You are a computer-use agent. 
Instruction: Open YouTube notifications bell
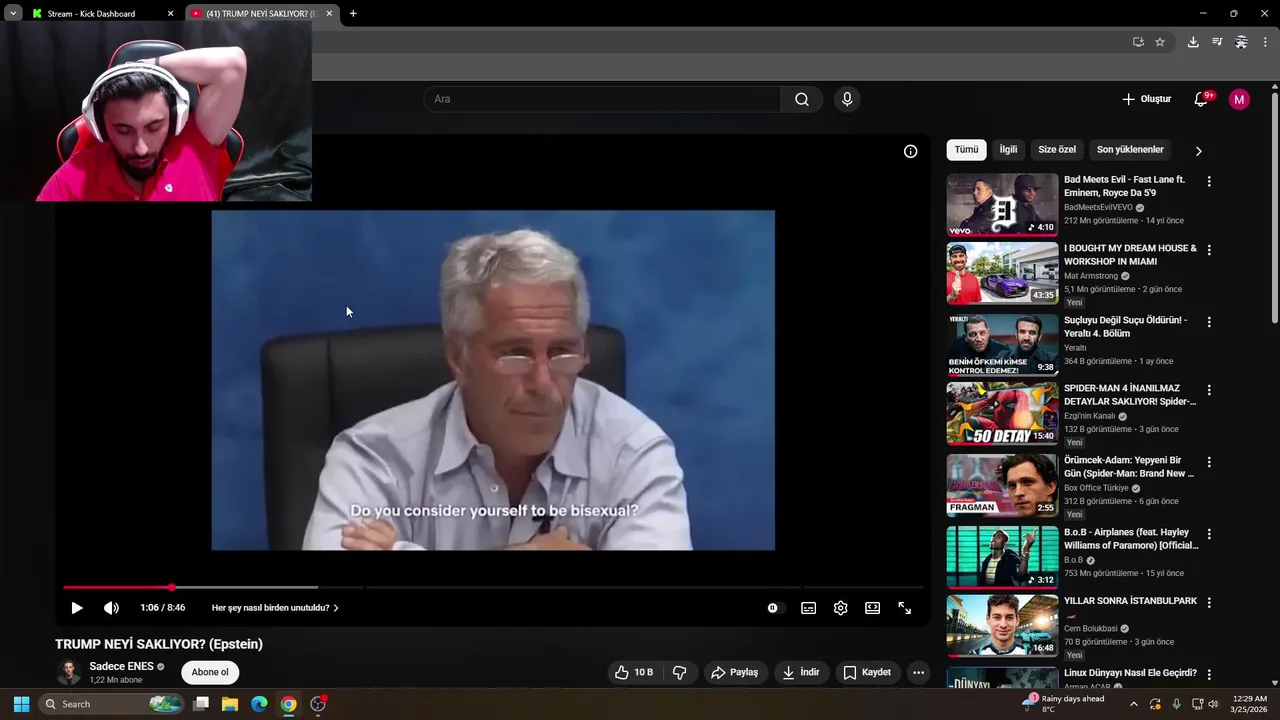click(x=1201, y=99)
